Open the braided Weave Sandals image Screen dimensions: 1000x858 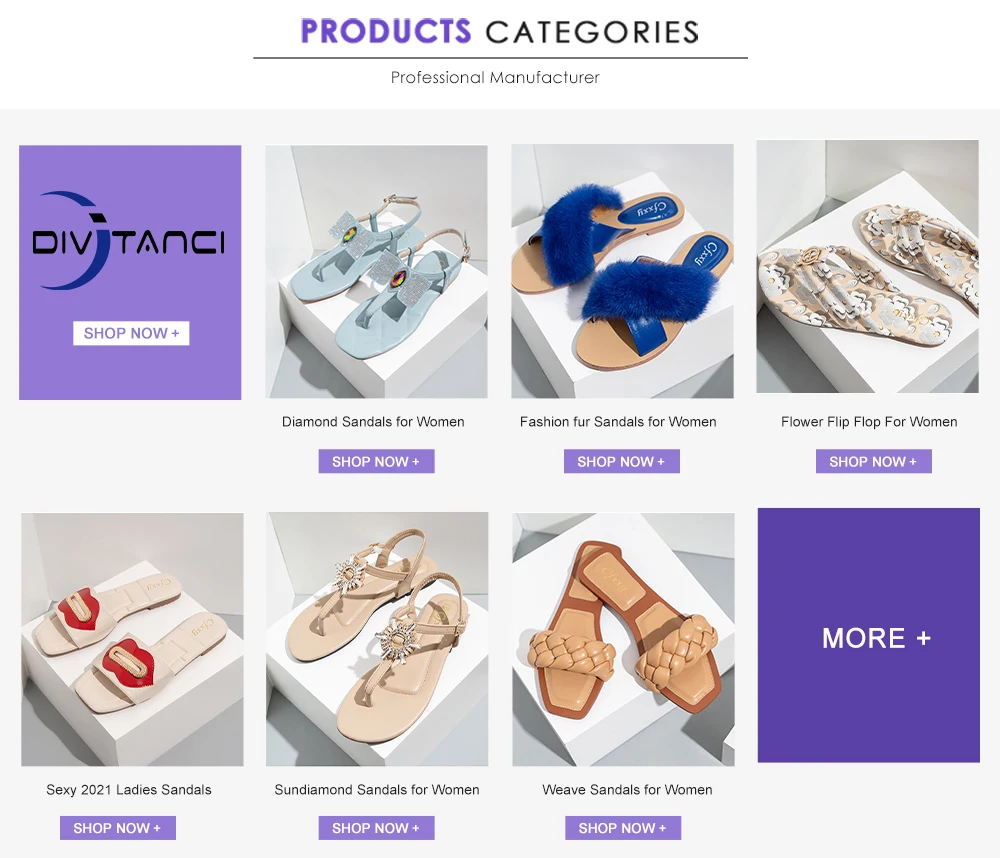pos(623,640)
